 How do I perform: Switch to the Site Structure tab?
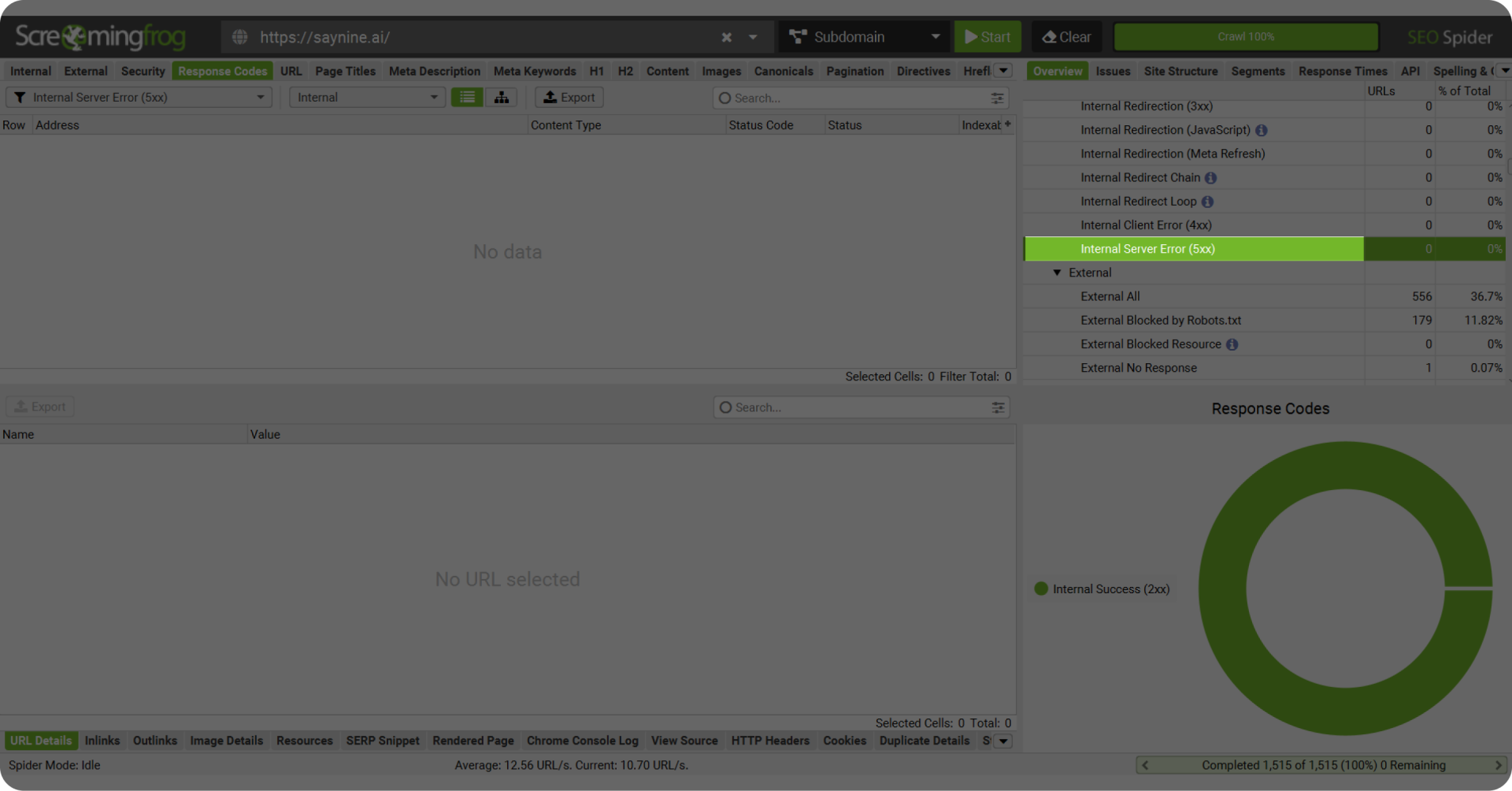(x=1180, y=71)
